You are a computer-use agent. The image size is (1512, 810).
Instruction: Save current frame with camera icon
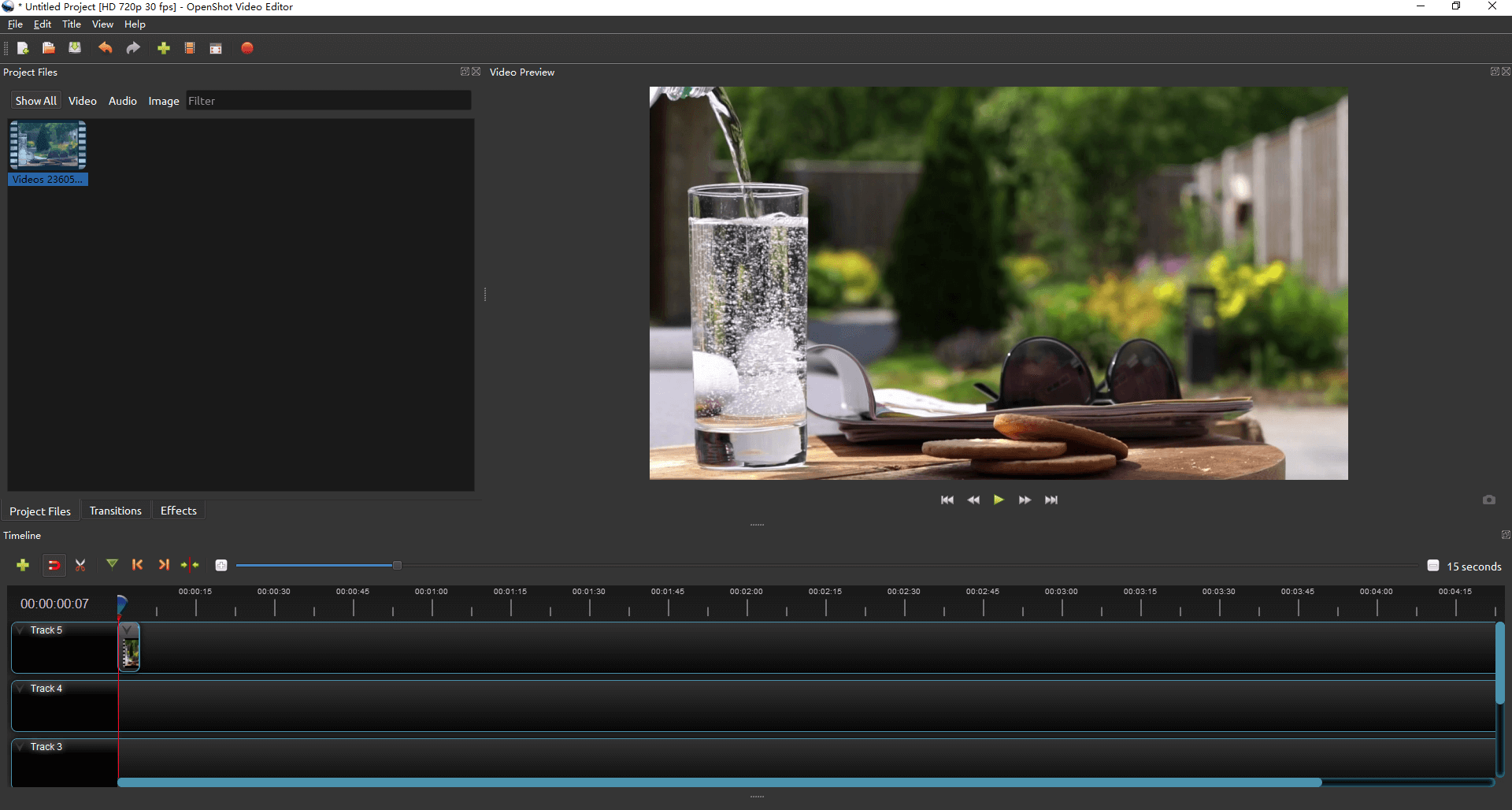[1488, 500]
